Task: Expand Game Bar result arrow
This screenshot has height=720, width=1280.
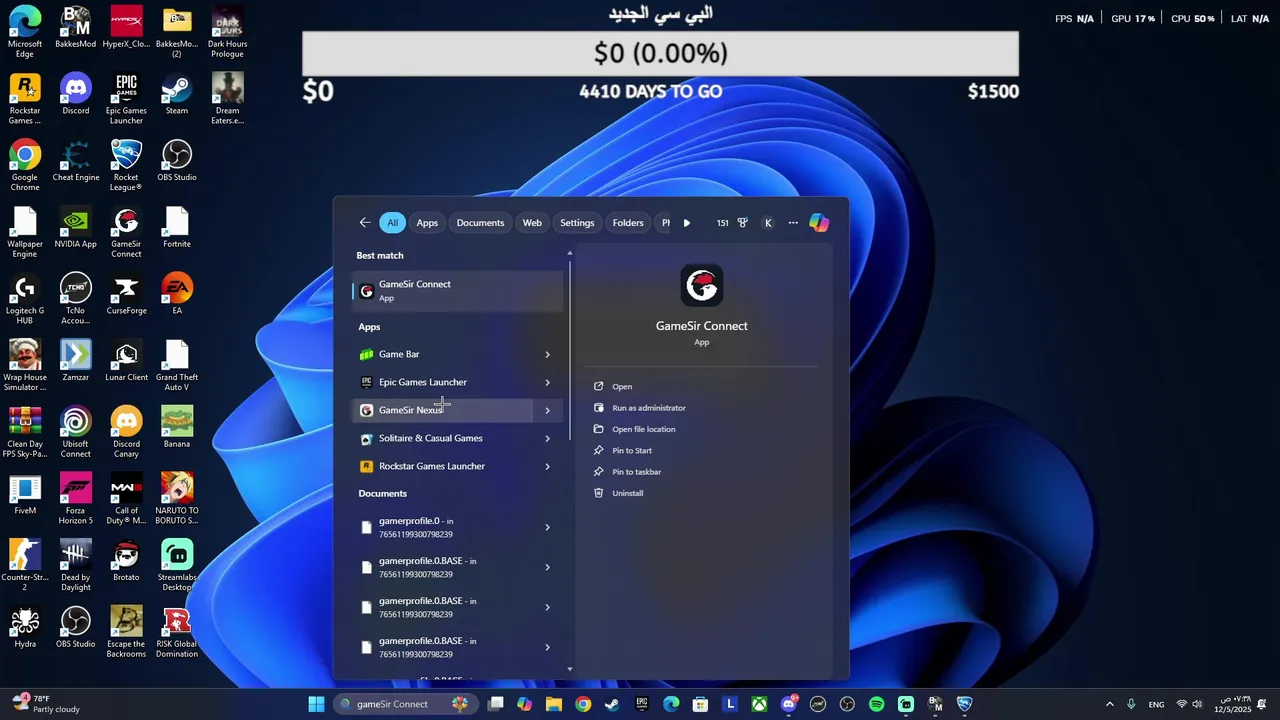Action: (547, 354)
